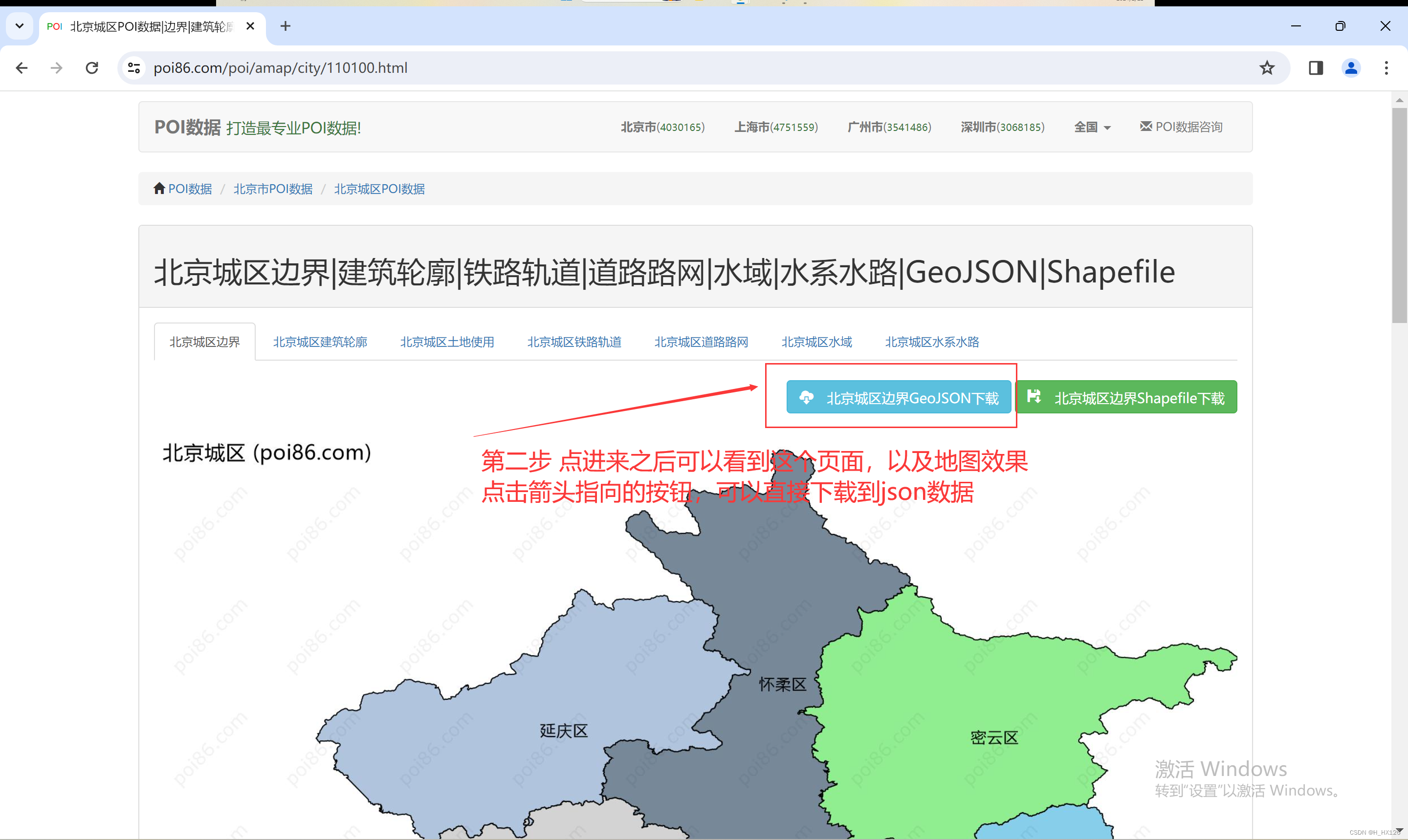Open 上海市 POI data link
Screen dimensions: 1408x840
[775, 127]
